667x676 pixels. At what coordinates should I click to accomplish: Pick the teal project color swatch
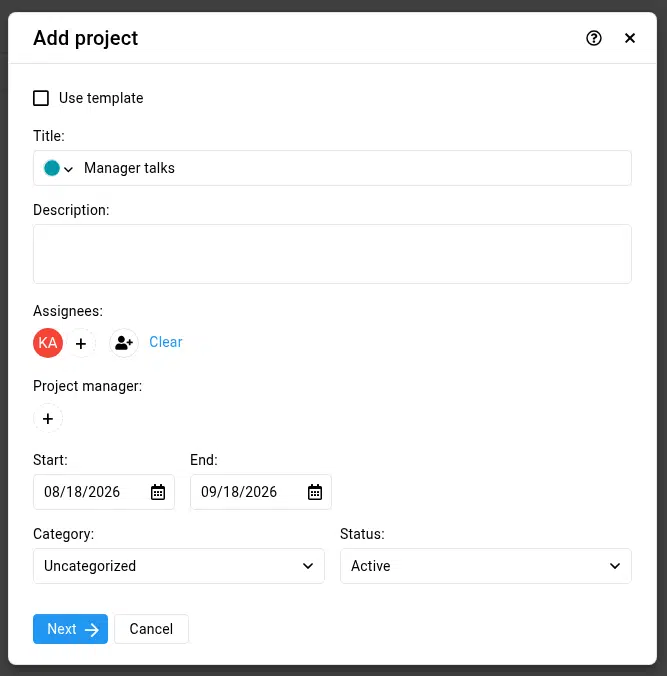[x=52, y=168]
